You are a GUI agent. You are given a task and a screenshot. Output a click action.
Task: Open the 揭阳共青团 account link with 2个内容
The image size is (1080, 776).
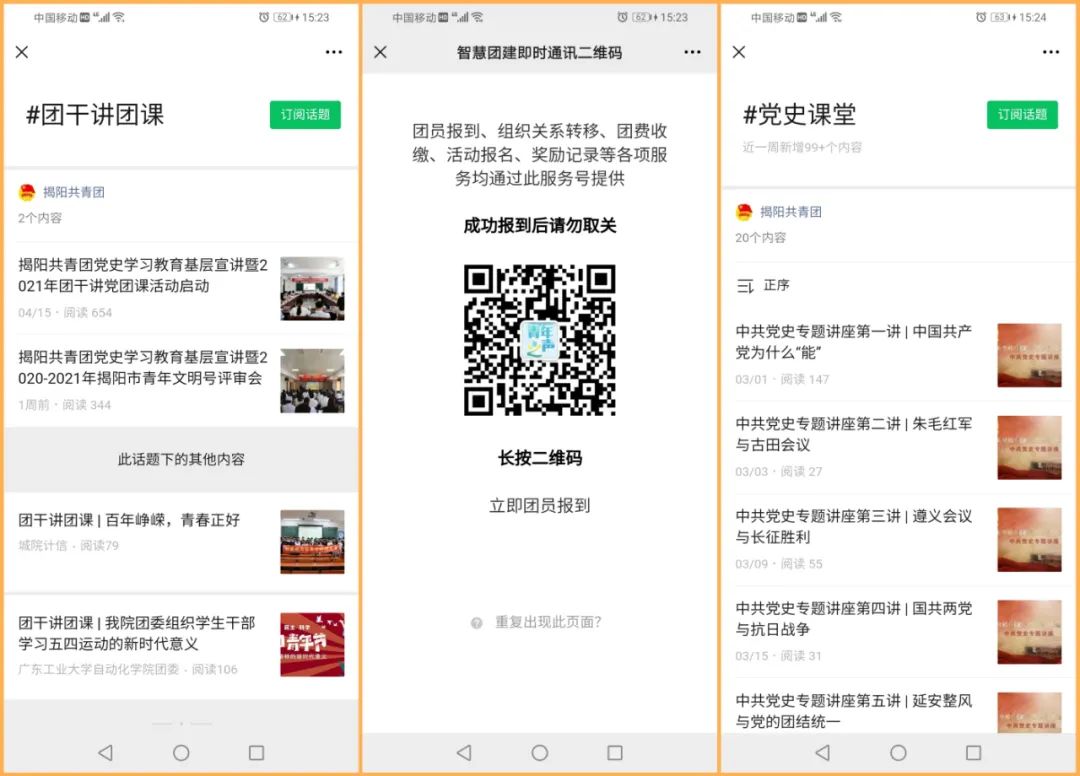click(x=74, y=192)
